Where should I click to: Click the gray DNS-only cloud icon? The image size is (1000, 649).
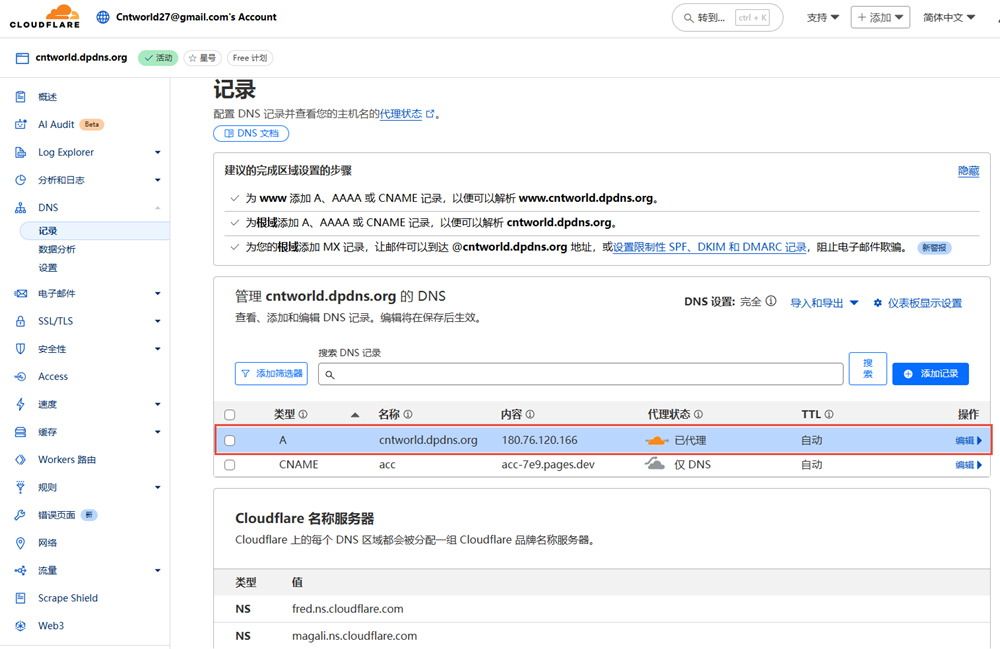click(655, 463)
